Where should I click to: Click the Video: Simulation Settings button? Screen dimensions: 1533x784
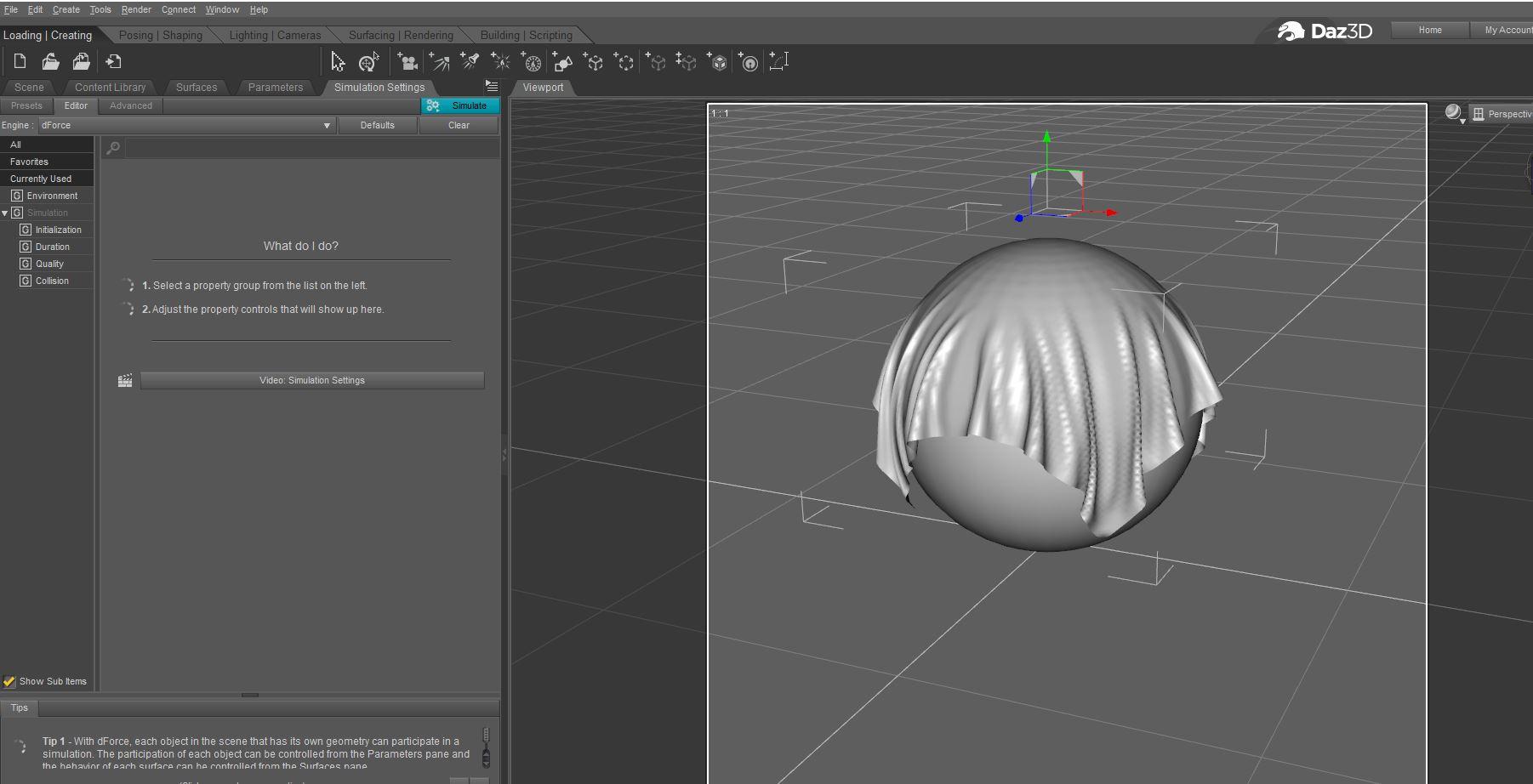click(312, 380)
